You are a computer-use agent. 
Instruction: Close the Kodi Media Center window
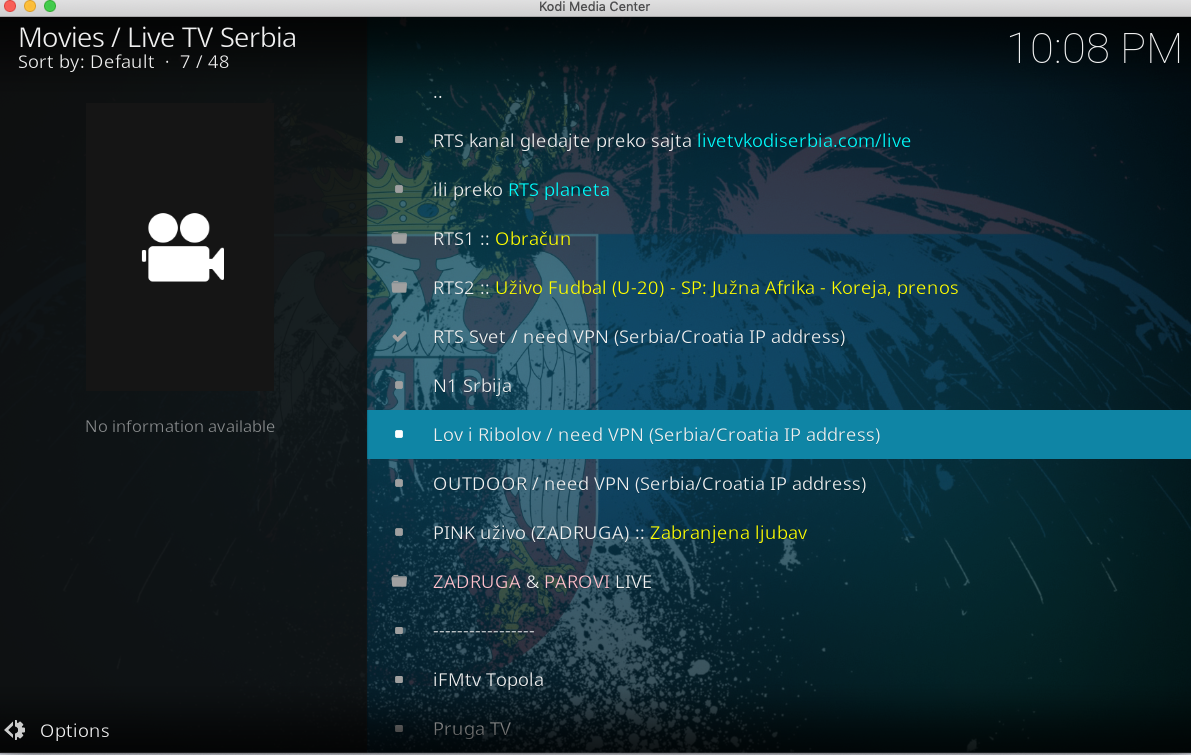tap(10, 6)
